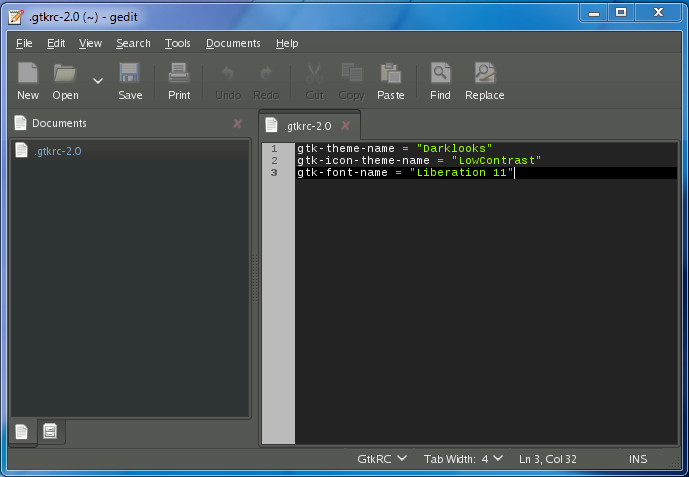Screen dimensions: 689x477
Task: Click the Open file folder icon
Action: click(x=65, y=74)
